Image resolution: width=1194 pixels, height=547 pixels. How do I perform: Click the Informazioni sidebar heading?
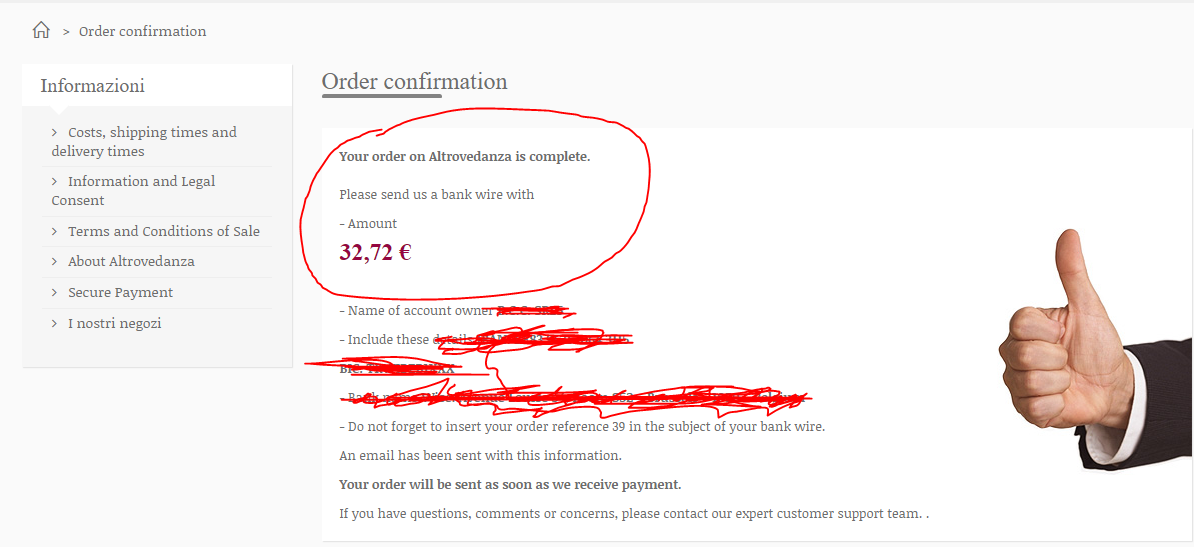pyautogui.click(x=92, y=85)
